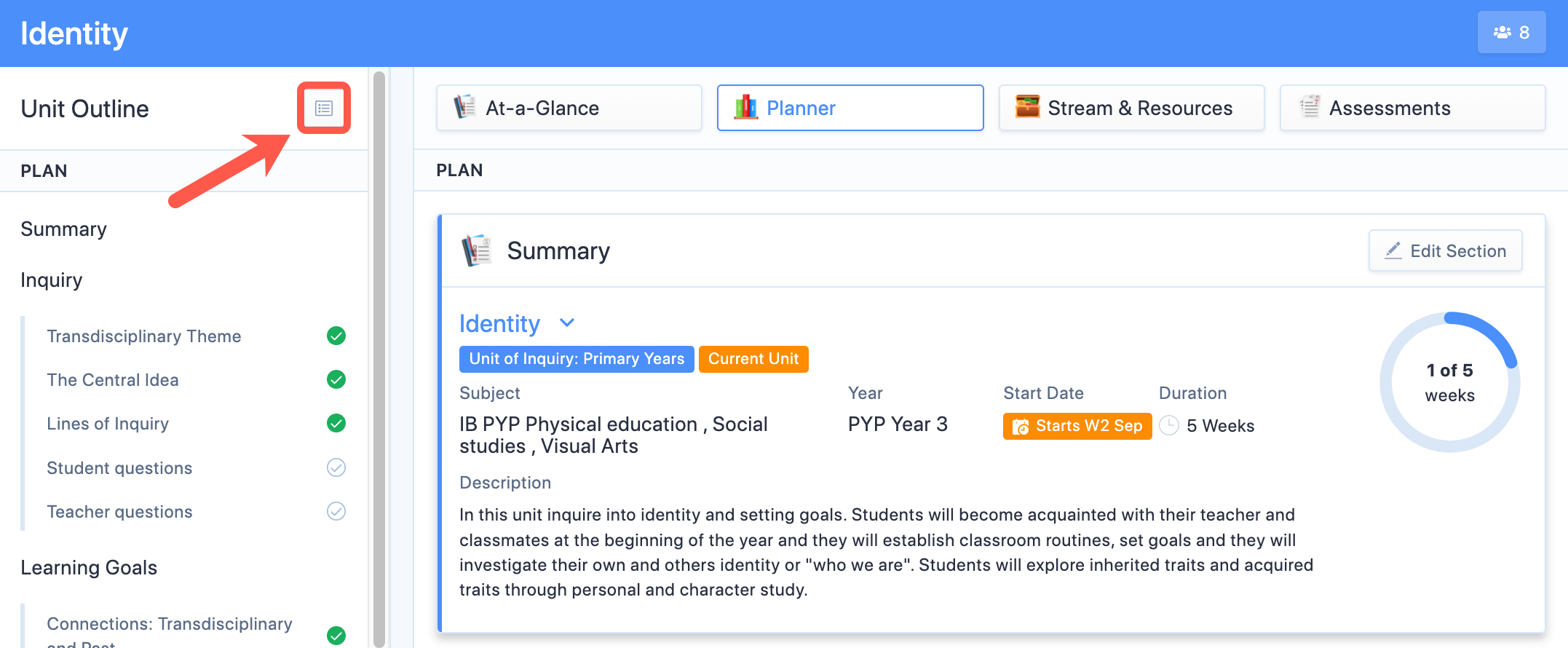Select Transdisciplinary Theme in the outline
Image resolution: width=1568 pixels, height=648 pixels.
coord(143,336)
